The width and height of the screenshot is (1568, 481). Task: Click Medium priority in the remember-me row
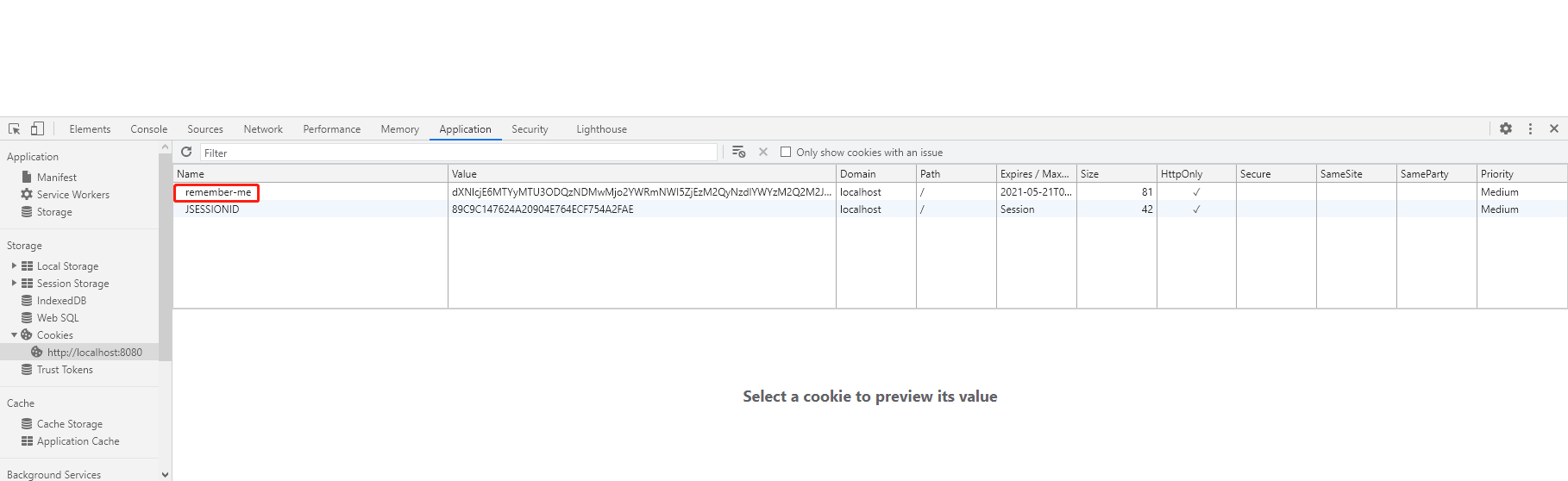click(x=1499, y=191)
